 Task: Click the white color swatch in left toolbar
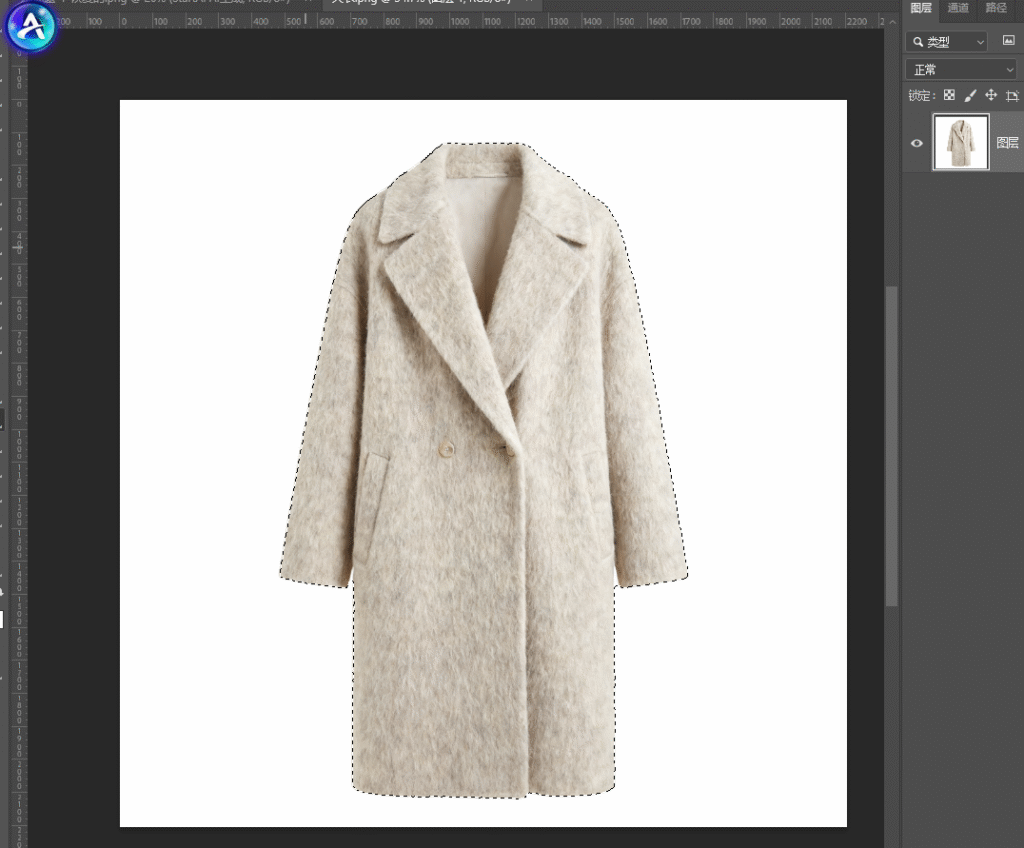(1, 619)
